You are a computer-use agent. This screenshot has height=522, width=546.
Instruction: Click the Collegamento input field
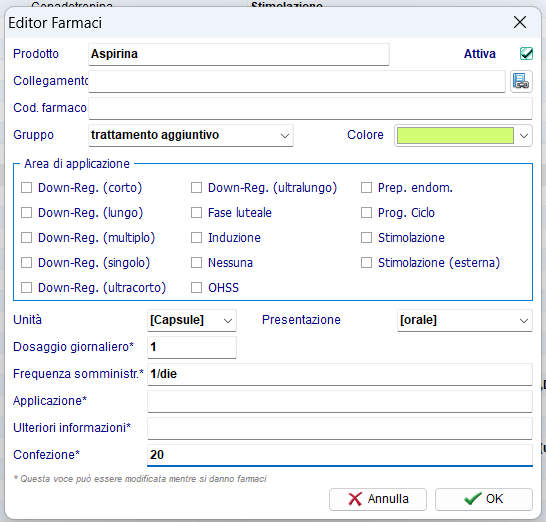coord(297,81)
